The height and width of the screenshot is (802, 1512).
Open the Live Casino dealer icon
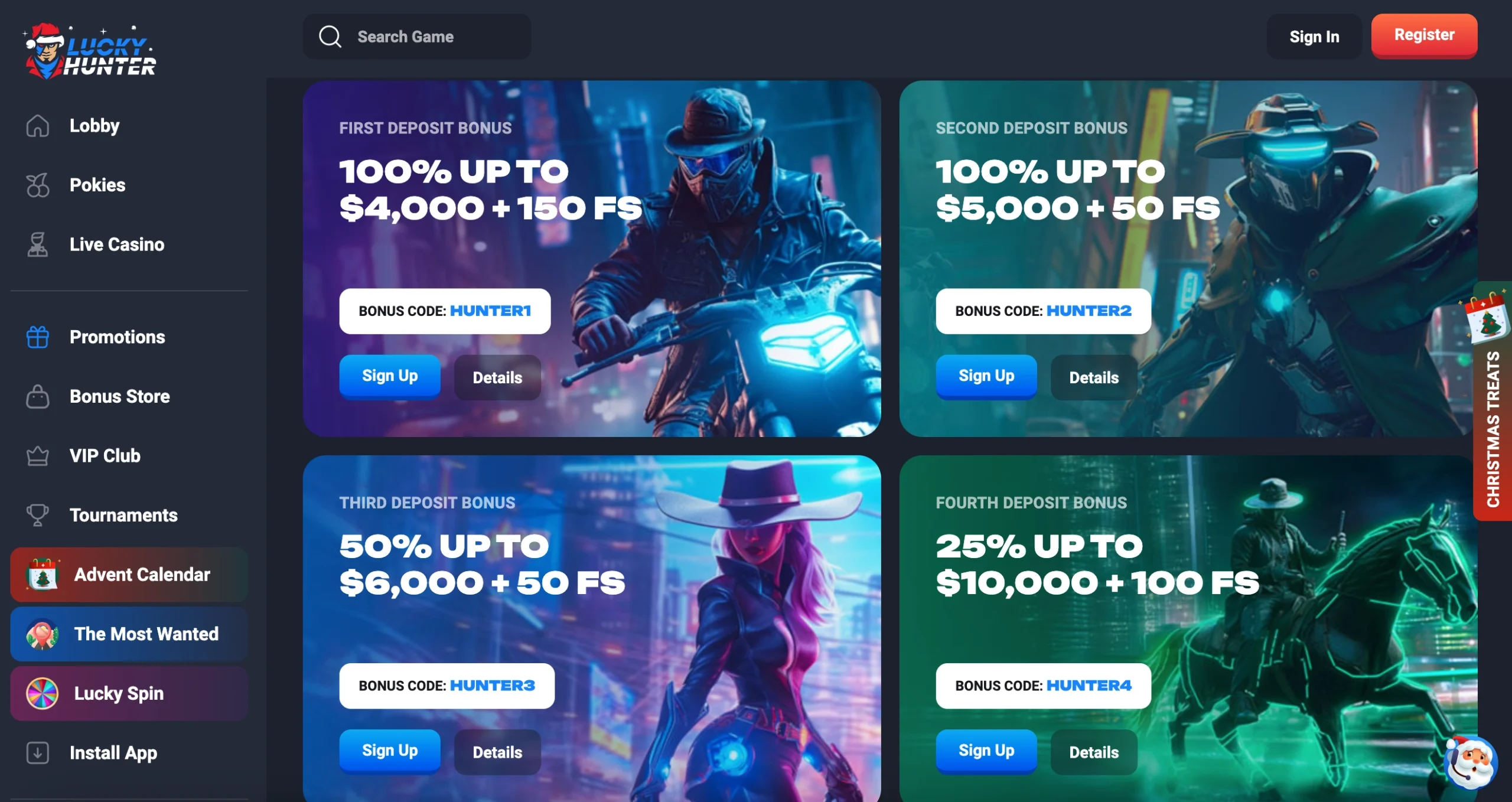tap(37, 244)
